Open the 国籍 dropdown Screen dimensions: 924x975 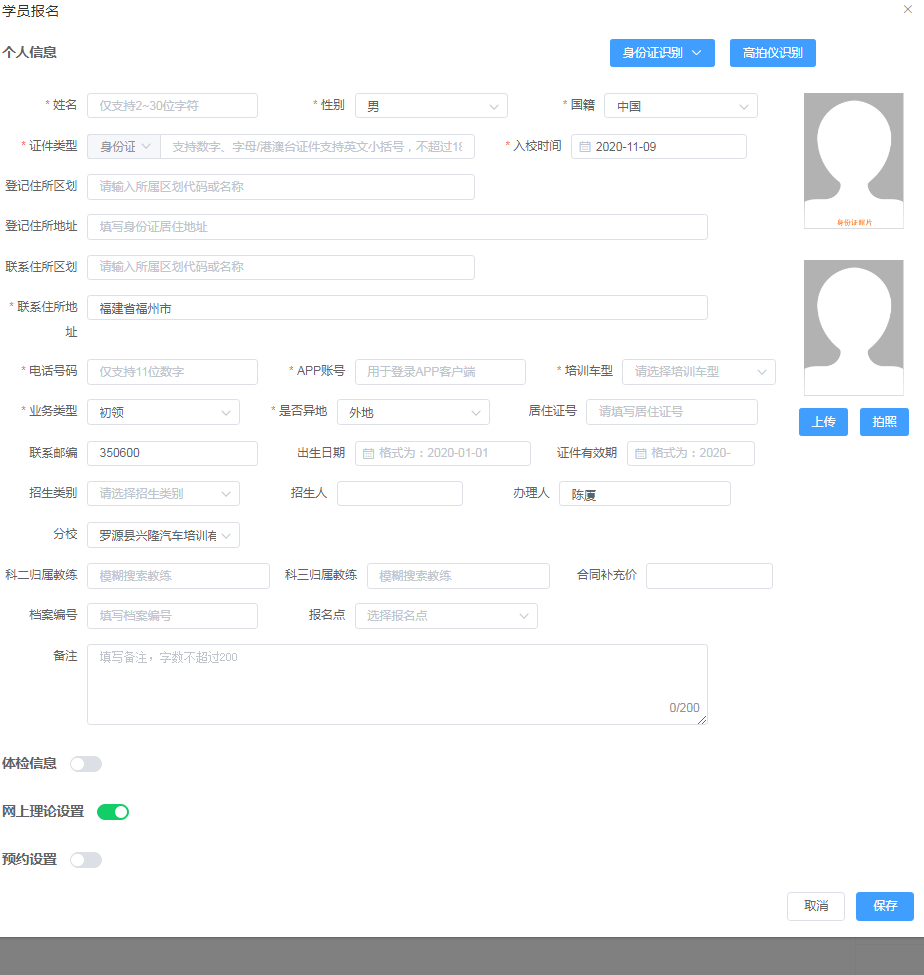pyautogui.click(x=680, y=105)
